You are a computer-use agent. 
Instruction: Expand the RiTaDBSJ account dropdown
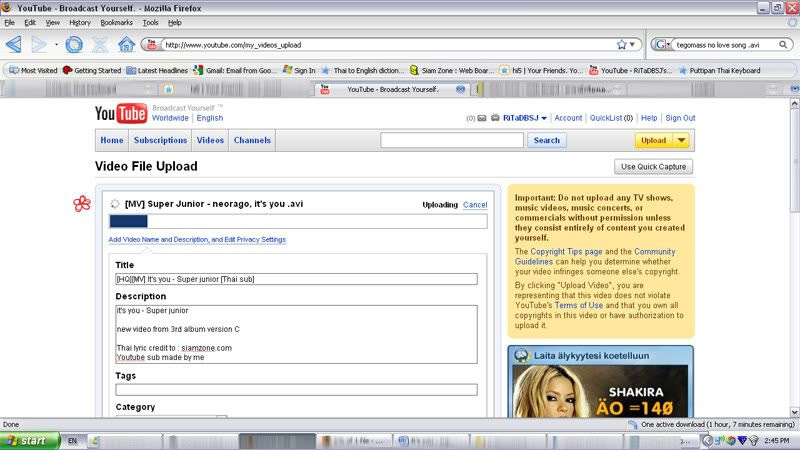click(544, 118)
